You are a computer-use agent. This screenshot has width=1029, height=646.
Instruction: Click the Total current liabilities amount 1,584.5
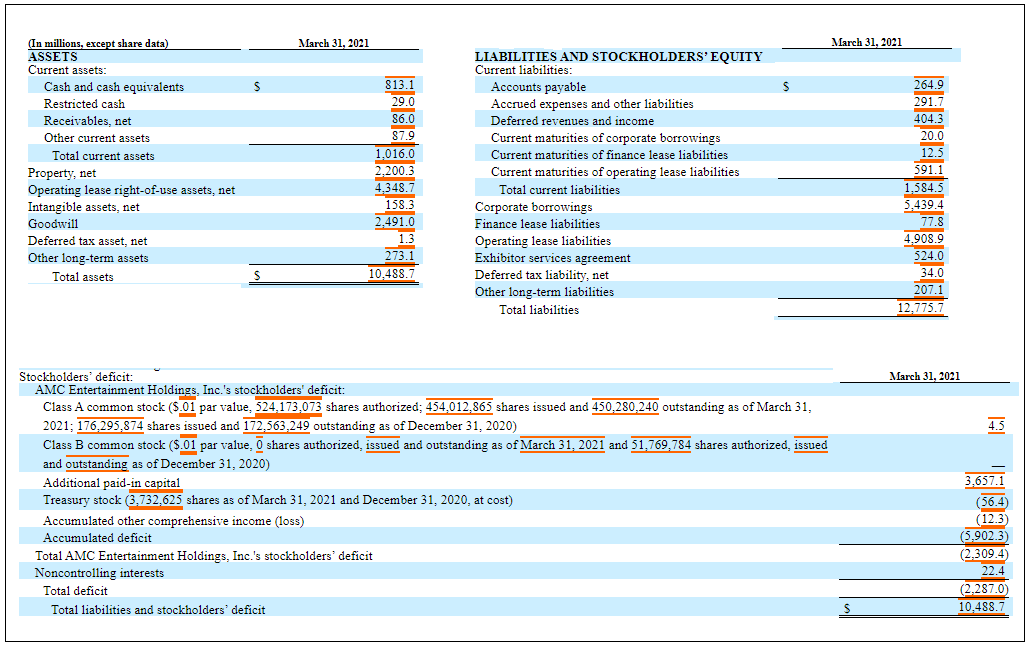[924, 188]
